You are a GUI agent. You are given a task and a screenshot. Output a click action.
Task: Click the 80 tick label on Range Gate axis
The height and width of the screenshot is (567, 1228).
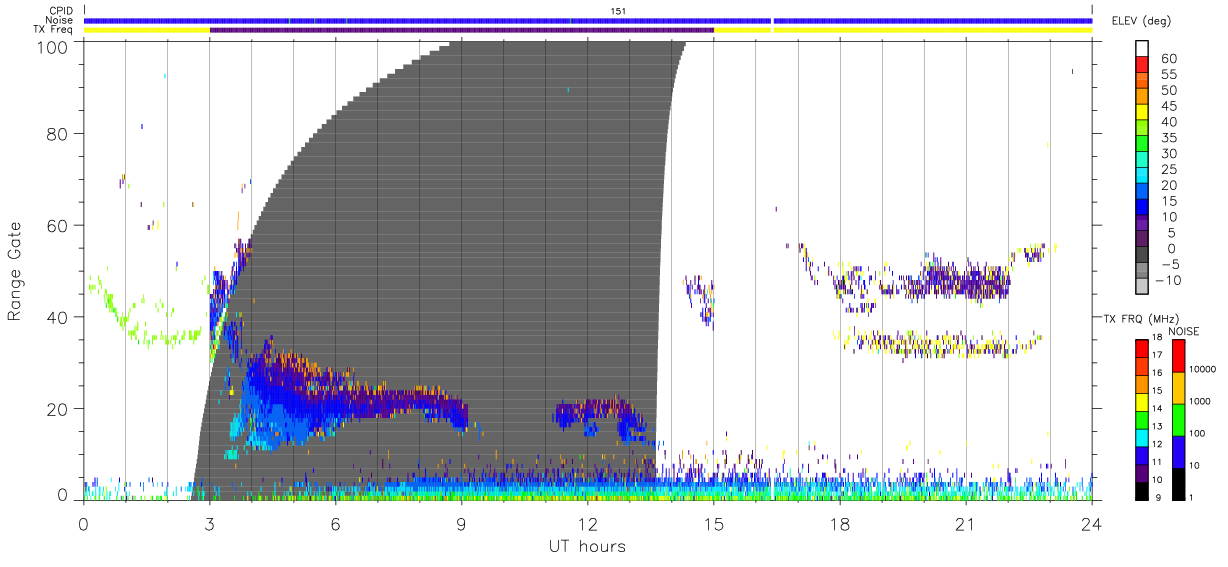(58, 133)
